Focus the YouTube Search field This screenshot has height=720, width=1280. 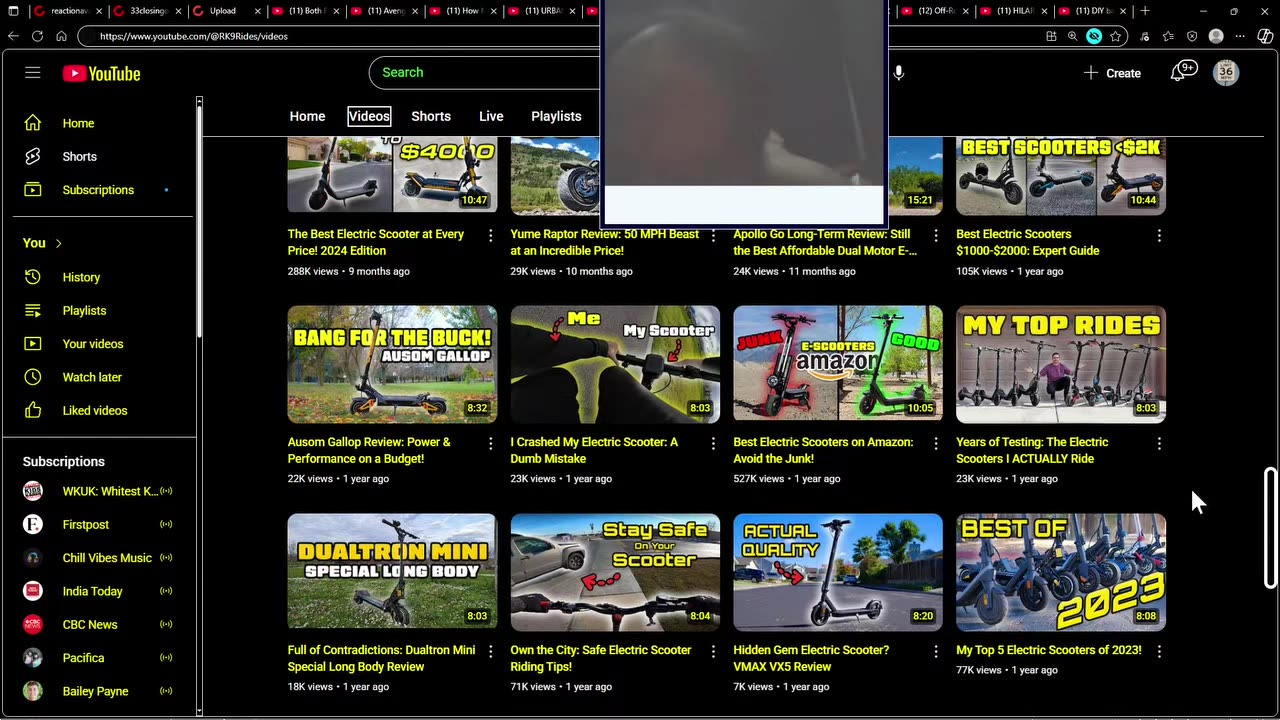pyautogui.click(x=485, y=73)
